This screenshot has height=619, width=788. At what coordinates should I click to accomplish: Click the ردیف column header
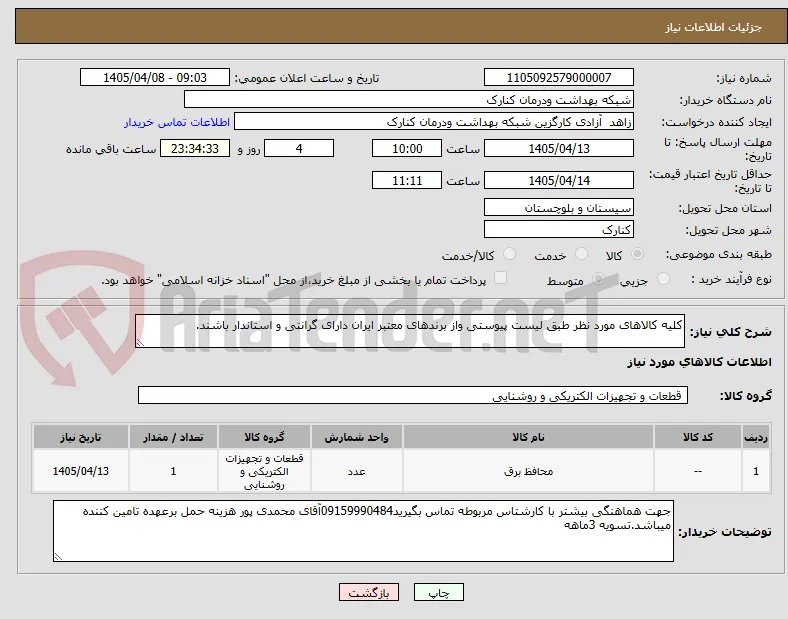tap(756, 437)
